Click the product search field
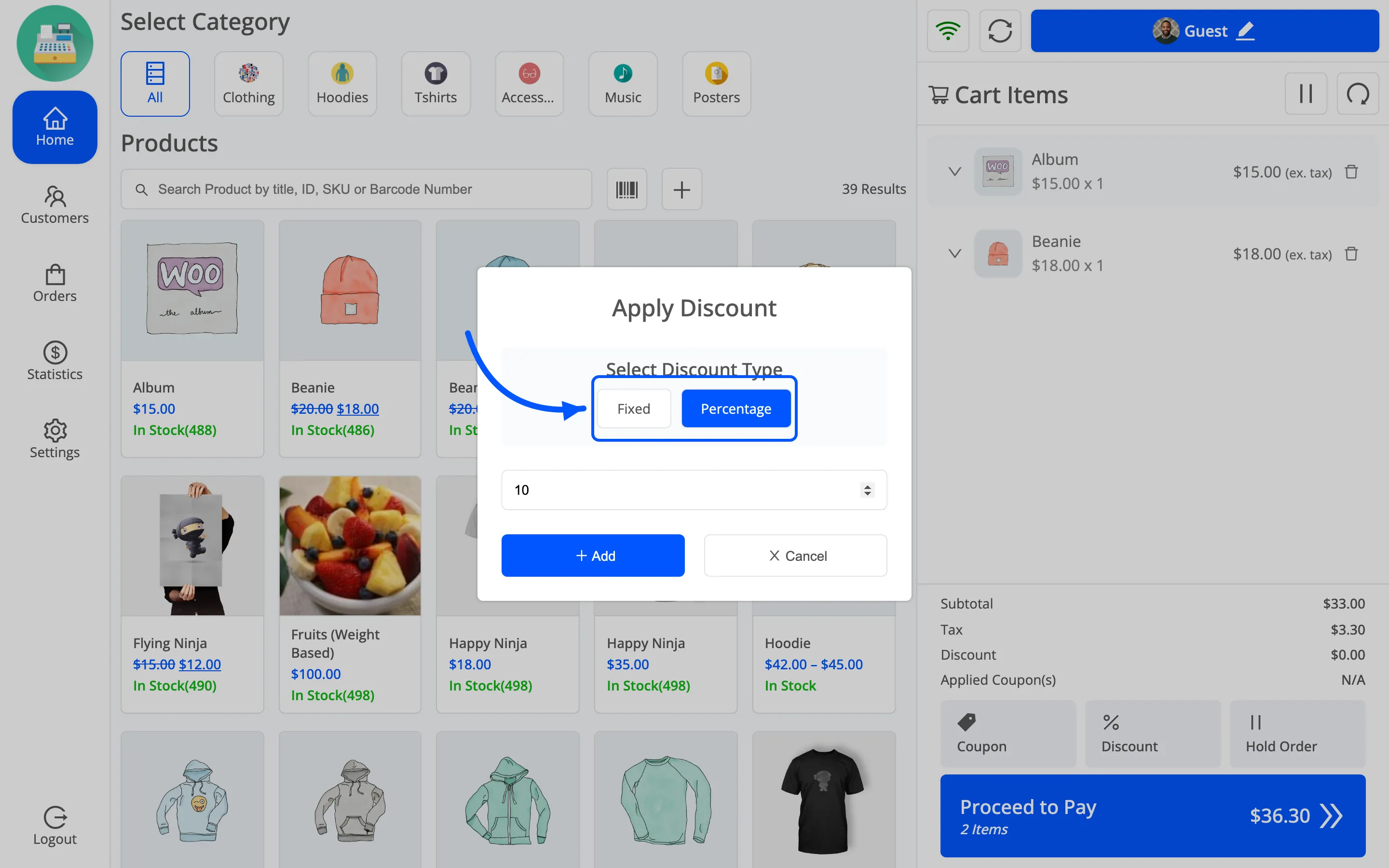 tap(356, 189)
